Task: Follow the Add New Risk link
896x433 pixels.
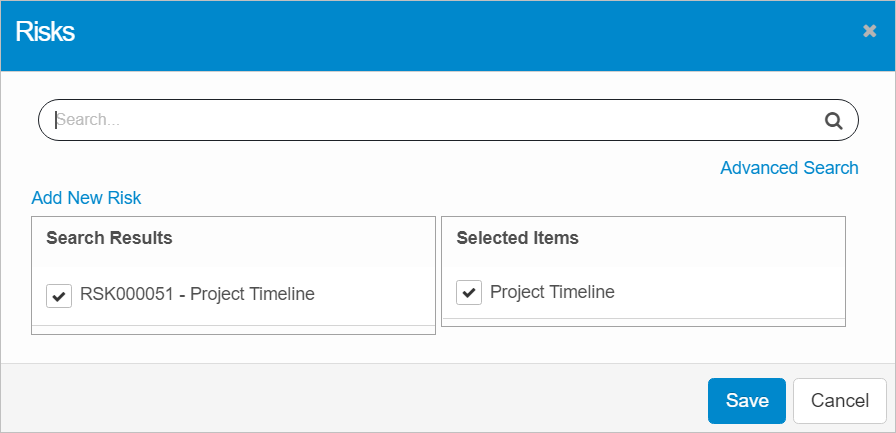Action: pyautogui.click(x=86, y=198)
